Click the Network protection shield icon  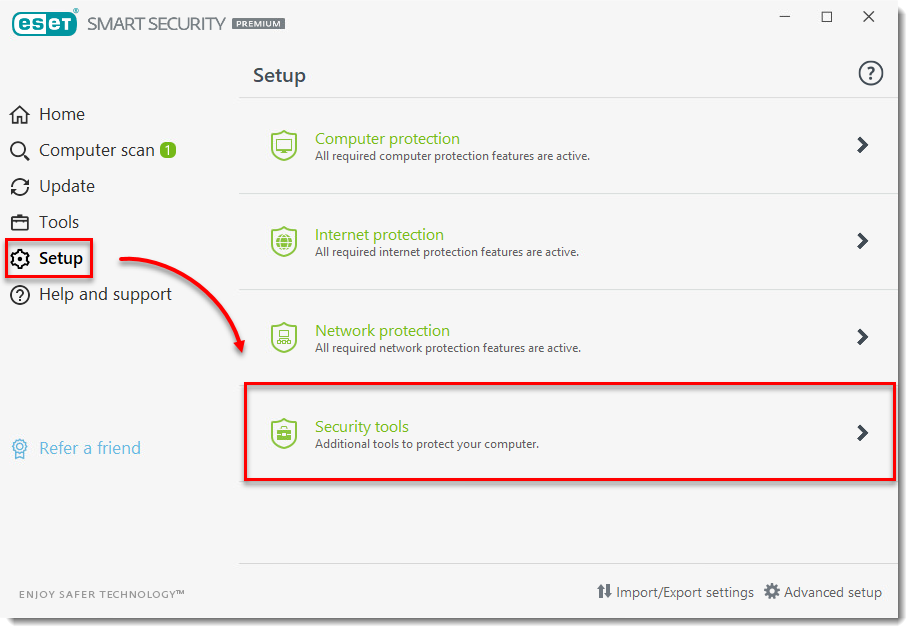pos(284,338)
